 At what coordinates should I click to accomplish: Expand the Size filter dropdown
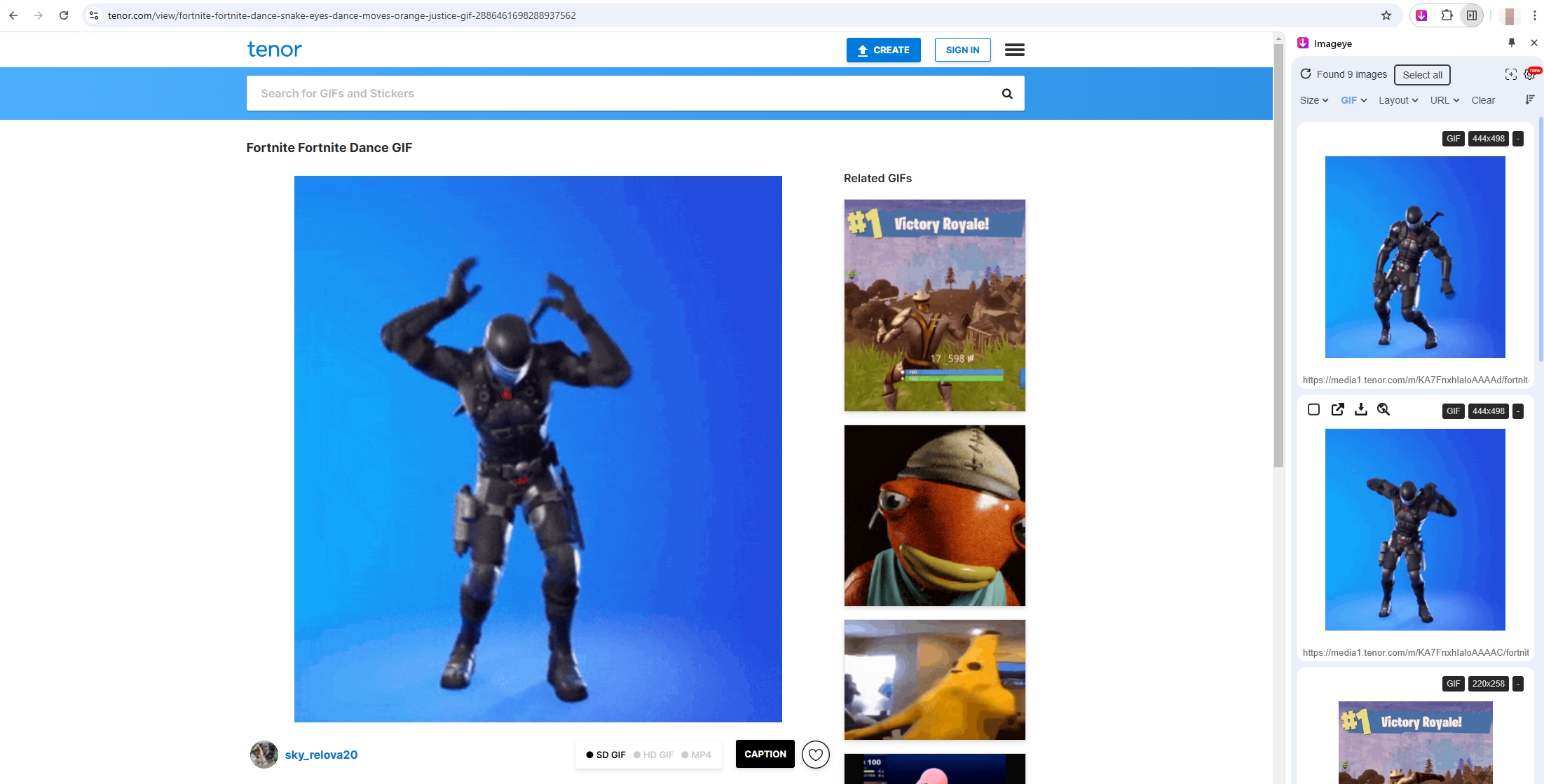pos(1314,100)
